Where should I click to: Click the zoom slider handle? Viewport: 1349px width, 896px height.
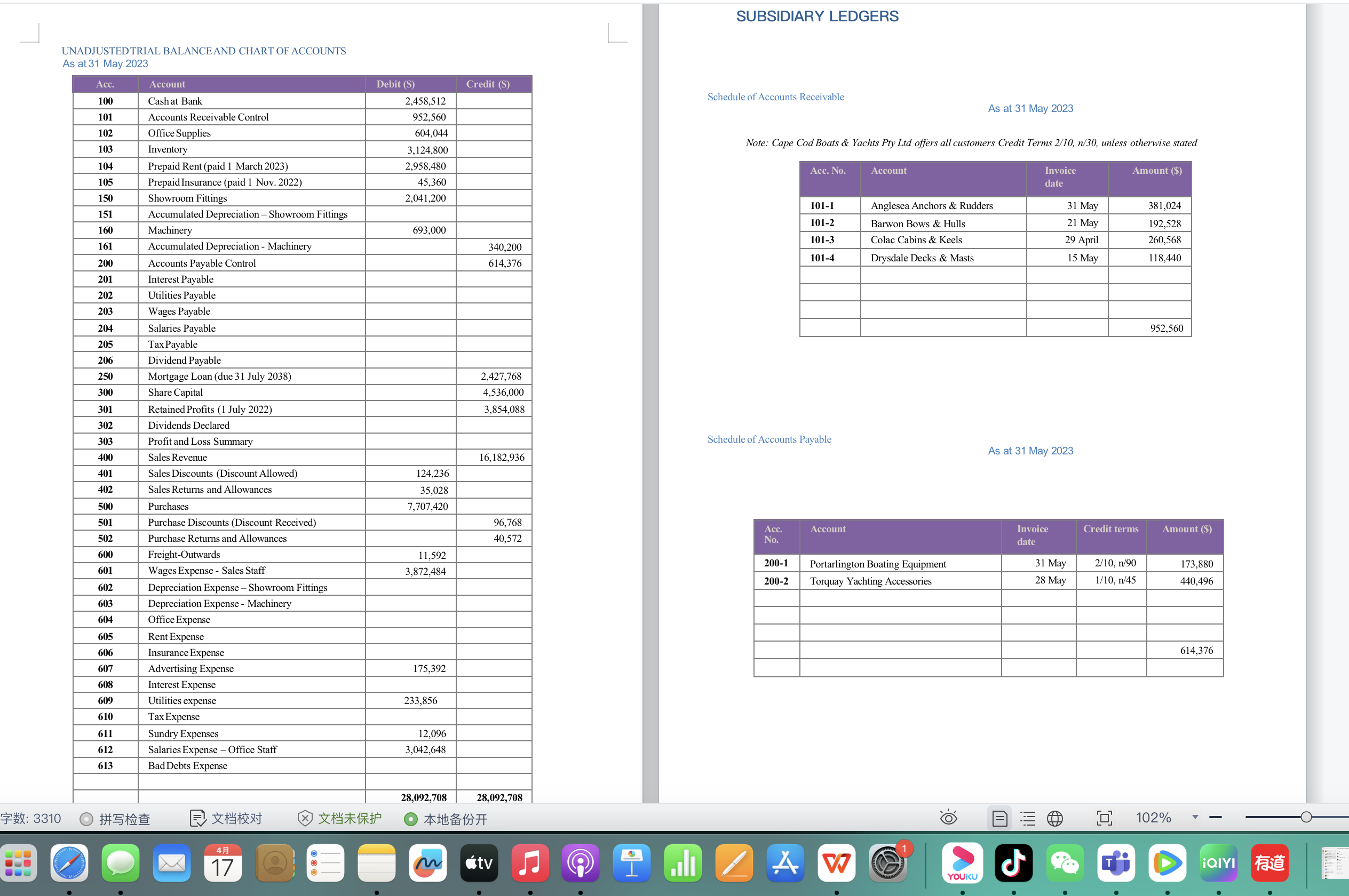tap(1306, 817)
